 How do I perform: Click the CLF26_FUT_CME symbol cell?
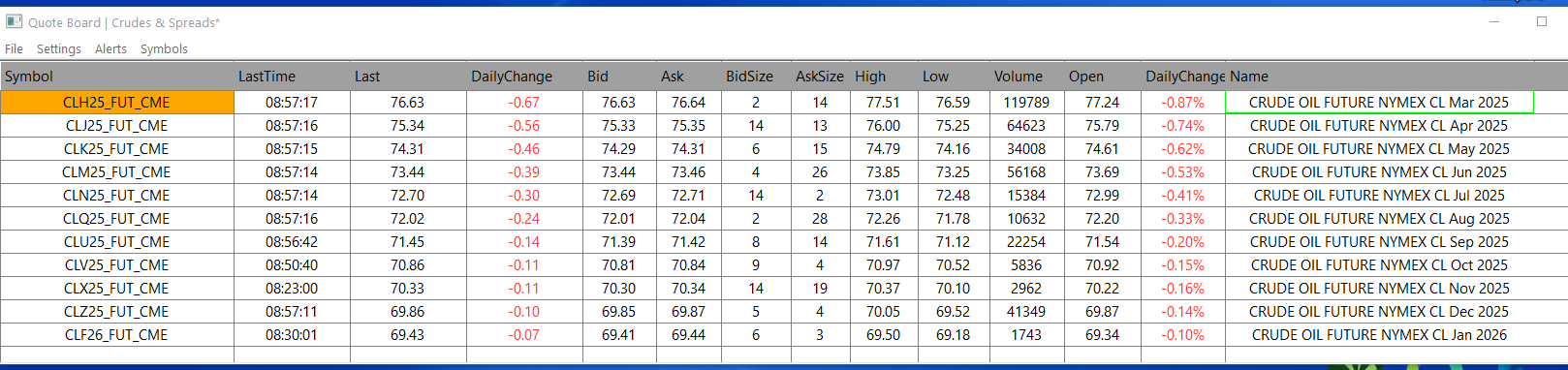point(117,335)
